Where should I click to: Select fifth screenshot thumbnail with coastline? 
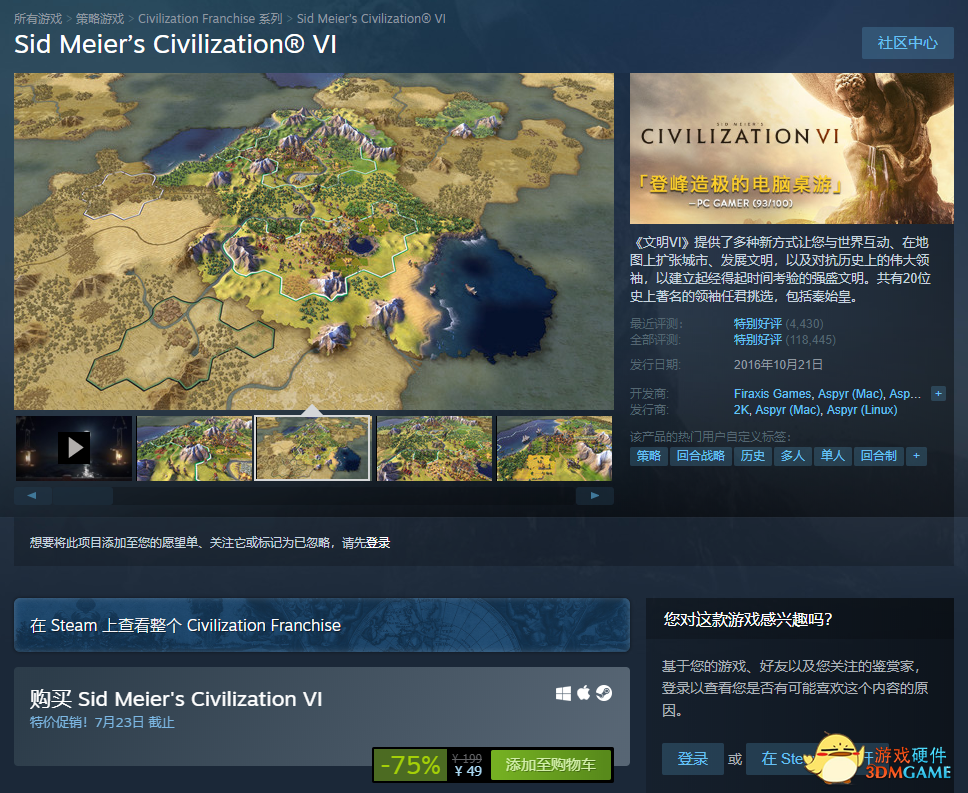tap(554, 448)
